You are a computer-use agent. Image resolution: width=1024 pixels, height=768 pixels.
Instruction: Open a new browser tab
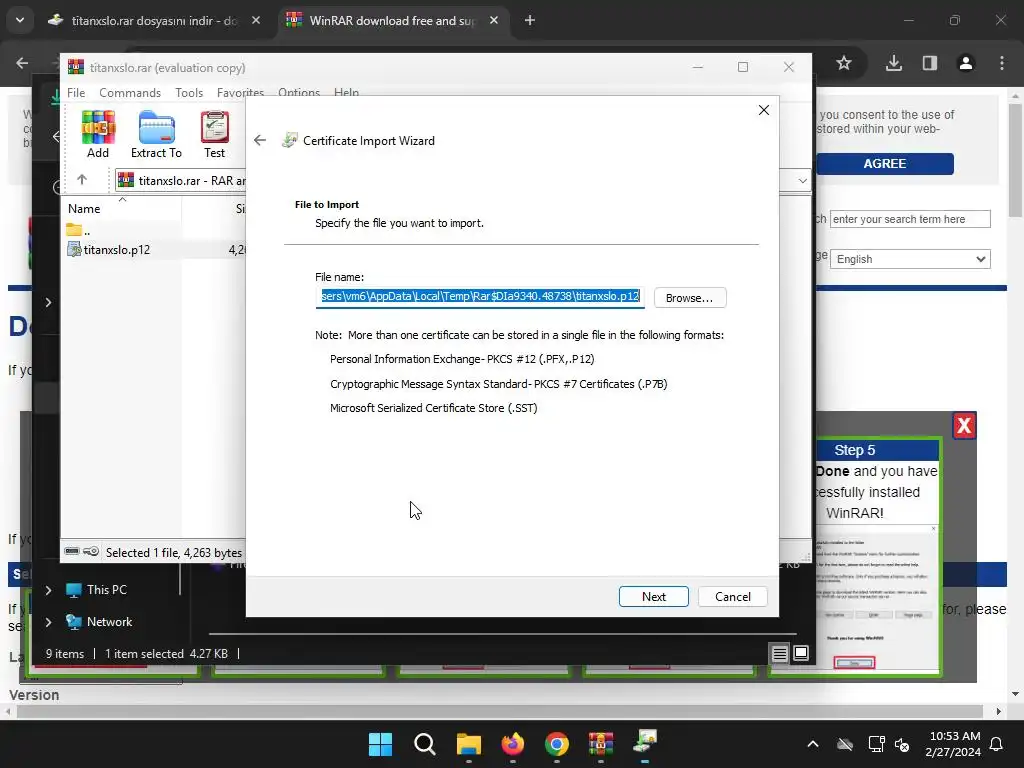[530, 20]
